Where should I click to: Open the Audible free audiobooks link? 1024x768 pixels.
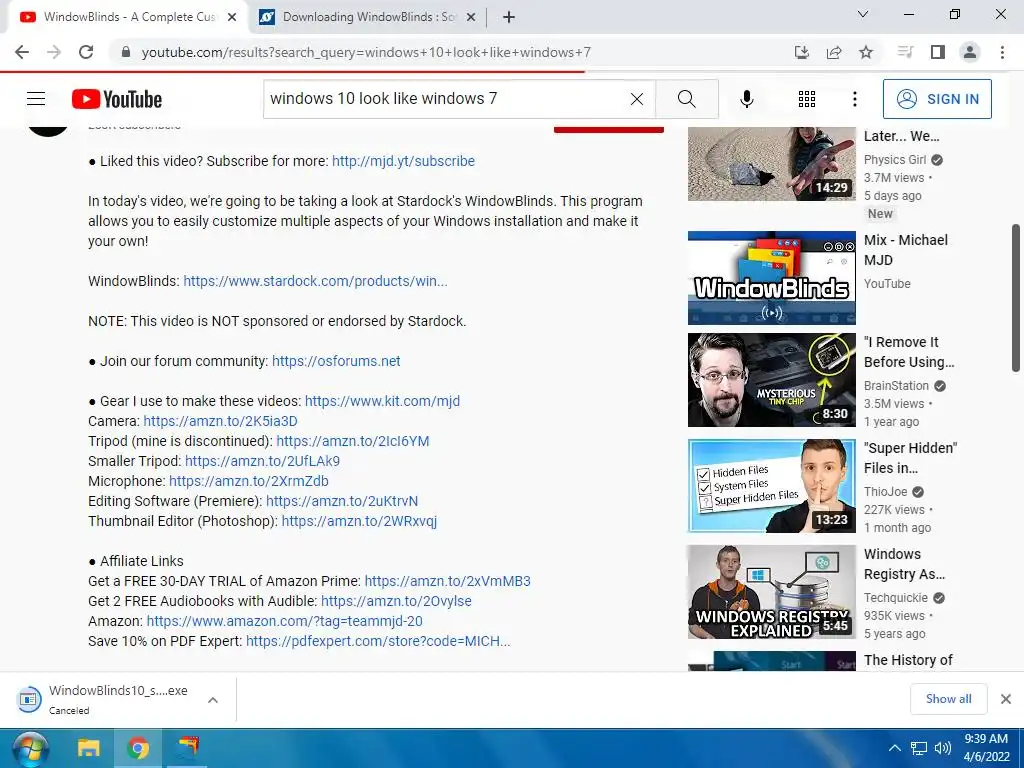(x=396, y=601)
